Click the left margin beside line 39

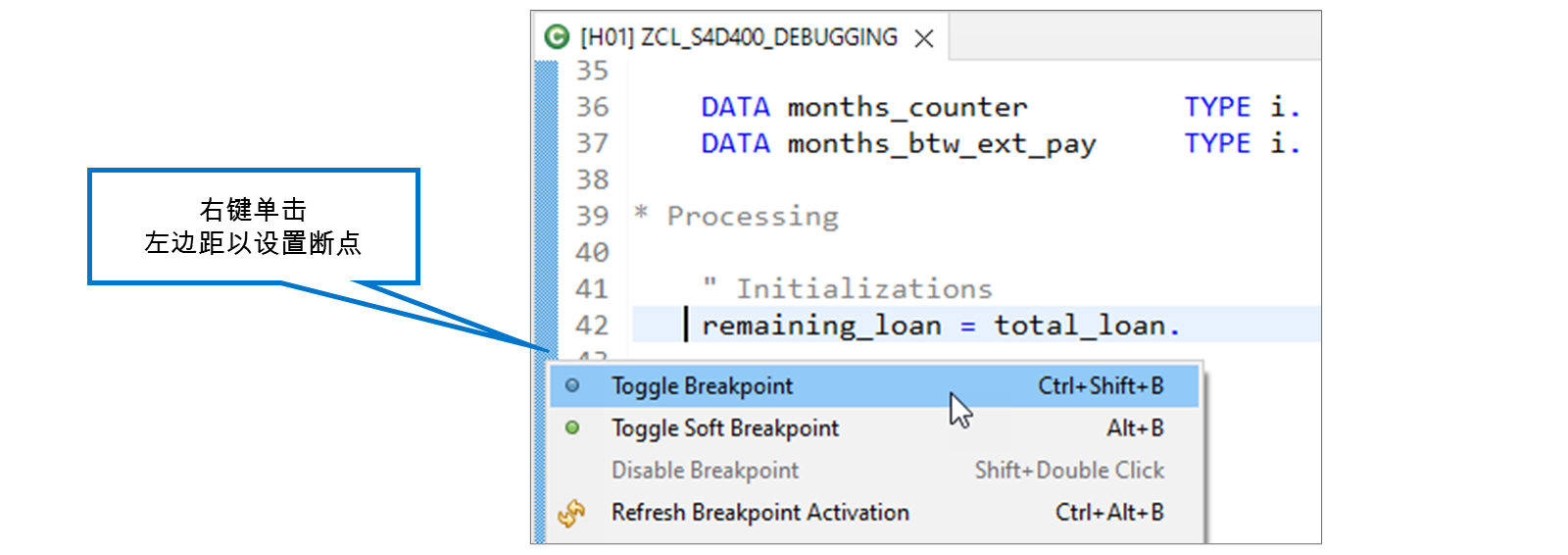point(547,216)
